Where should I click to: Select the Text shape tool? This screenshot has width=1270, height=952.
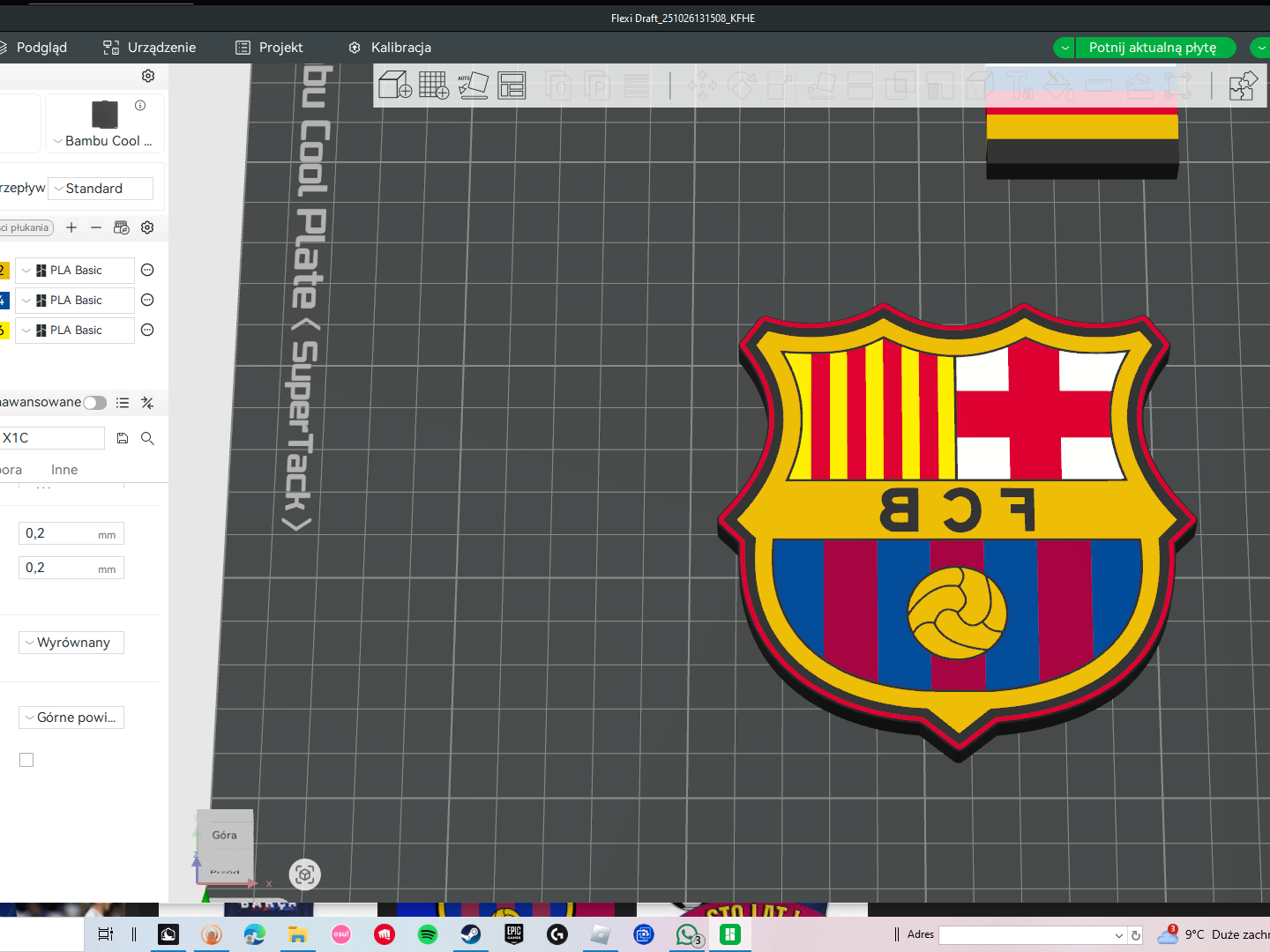coord(1020,86)
